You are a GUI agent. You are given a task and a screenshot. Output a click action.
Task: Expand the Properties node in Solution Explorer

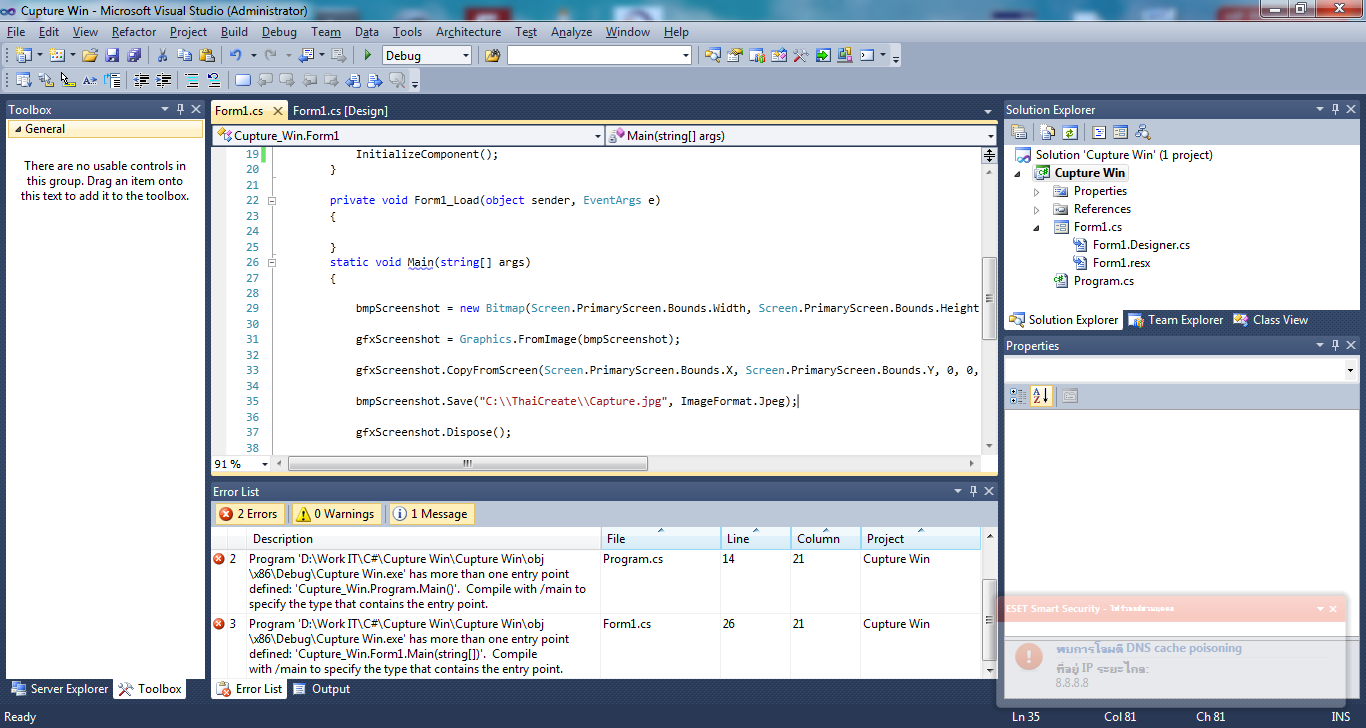[x=1037, y=191]
